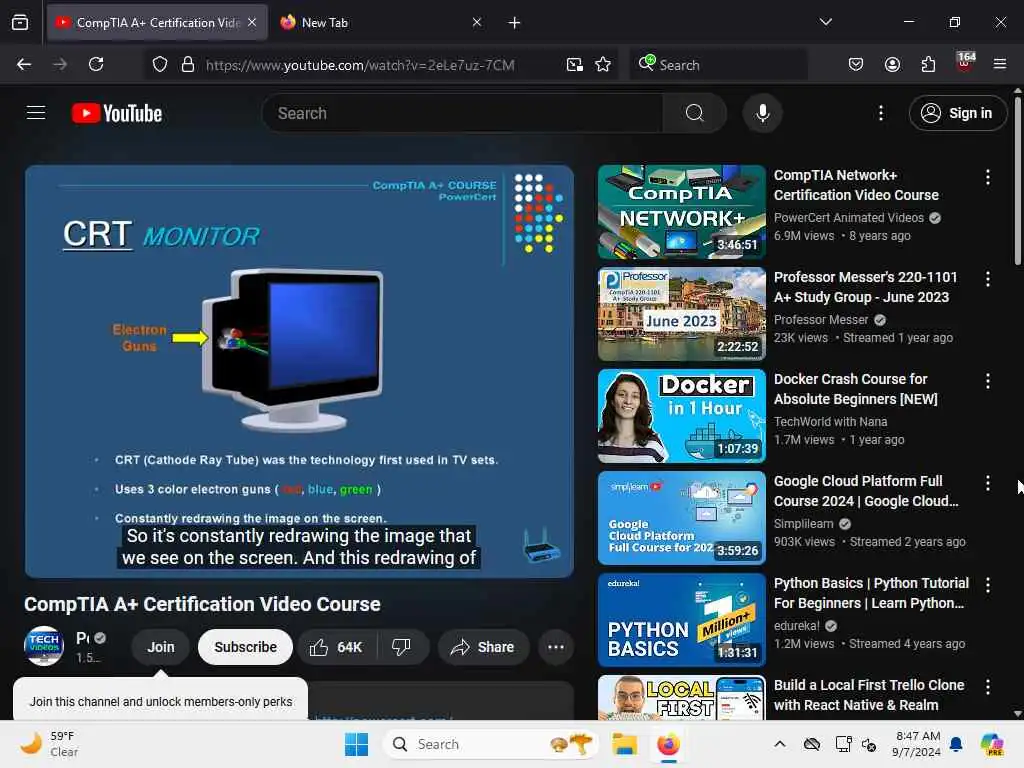Open tracking protection shield icon
Screen dimensions: 1024x768
click(160, 65)
